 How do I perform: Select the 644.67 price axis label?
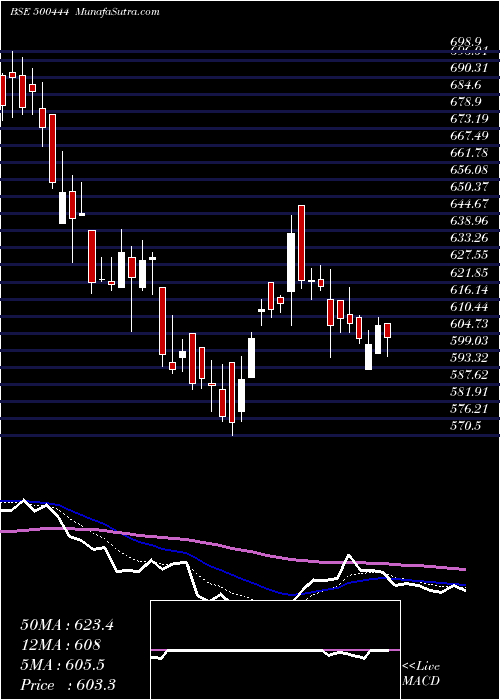pos(467,204)
